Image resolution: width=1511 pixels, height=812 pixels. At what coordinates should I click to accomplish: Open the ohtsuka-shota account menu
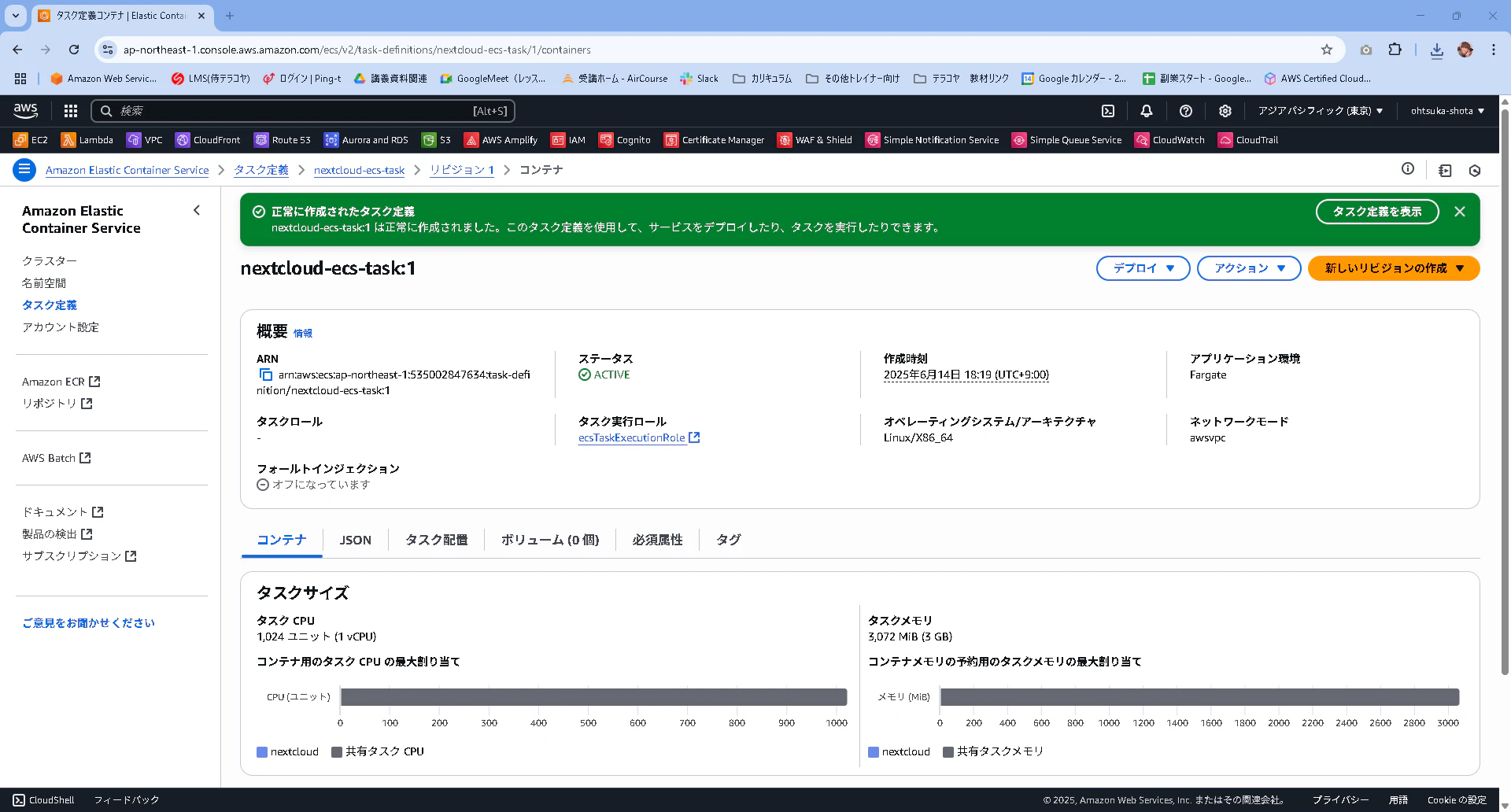click(1447, 111)
